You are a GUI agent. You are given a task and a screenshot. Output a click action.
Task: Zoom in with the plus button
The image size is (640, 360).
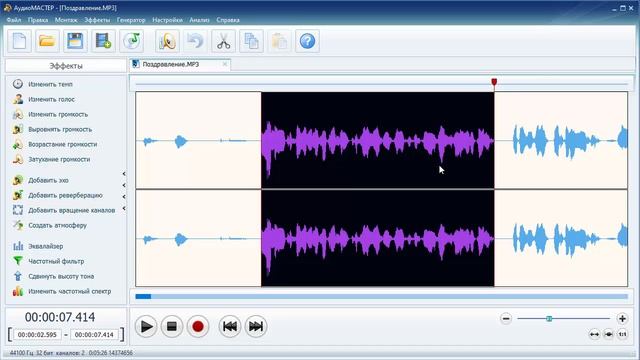tap(622, 319)
